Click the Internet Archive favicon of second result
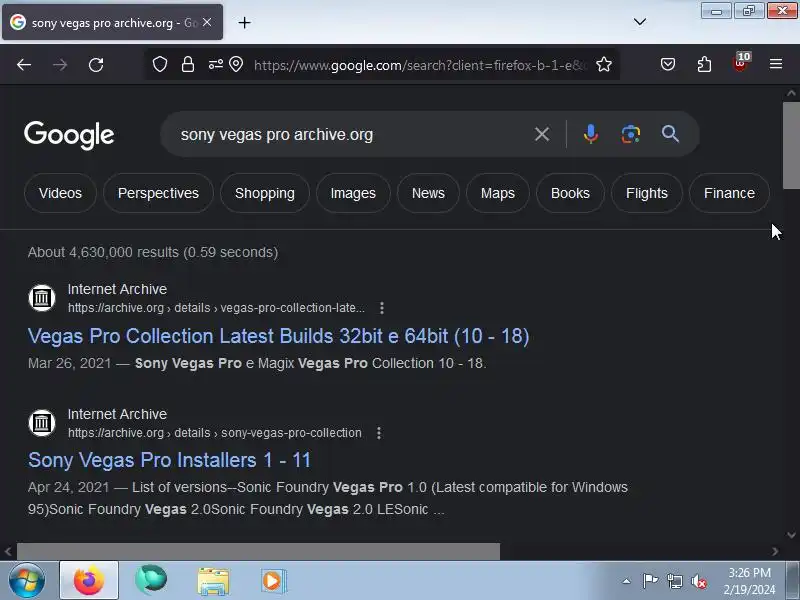 pyautogui.click(x=42, y=423)
